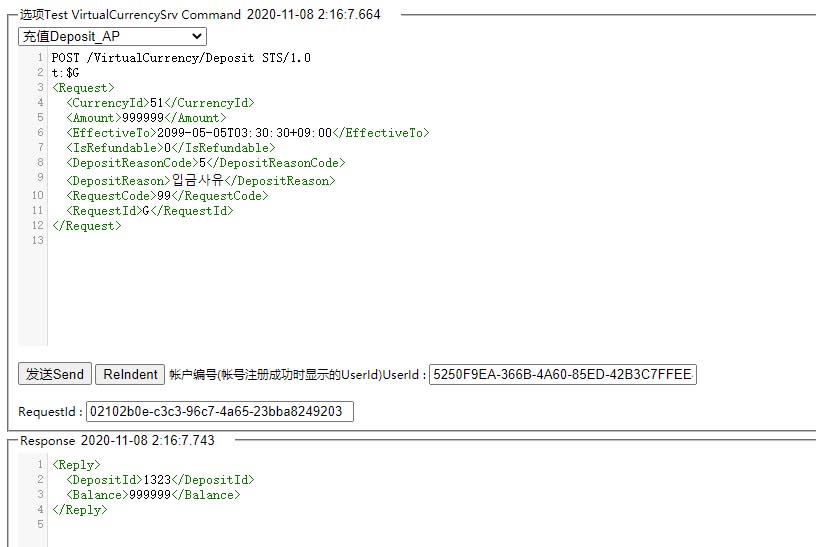
Task: Click the t:$G header line in editor
Action: coord(65,73)
